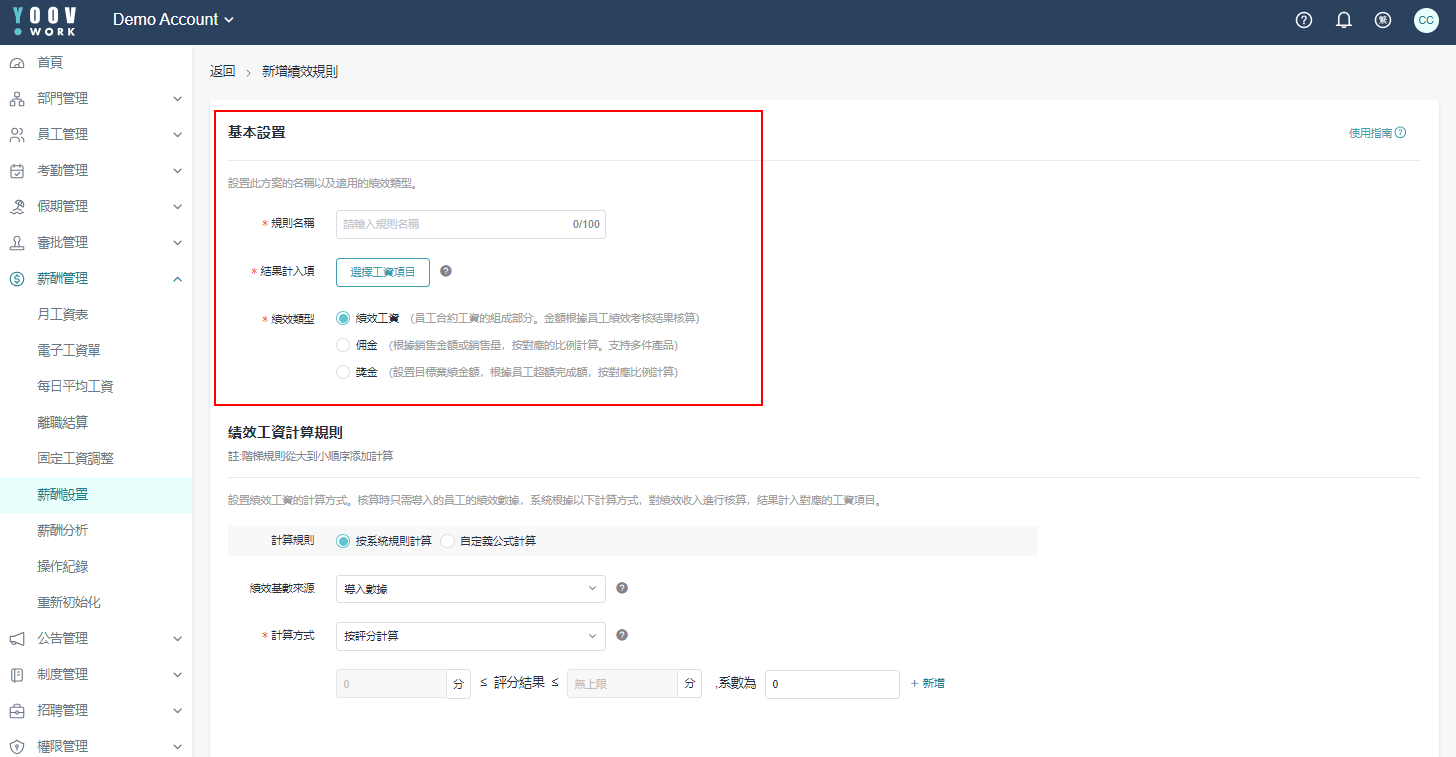Open the CC user avatar menu
Viewport: 1456px width, 757px height.
pos(1426,20)
